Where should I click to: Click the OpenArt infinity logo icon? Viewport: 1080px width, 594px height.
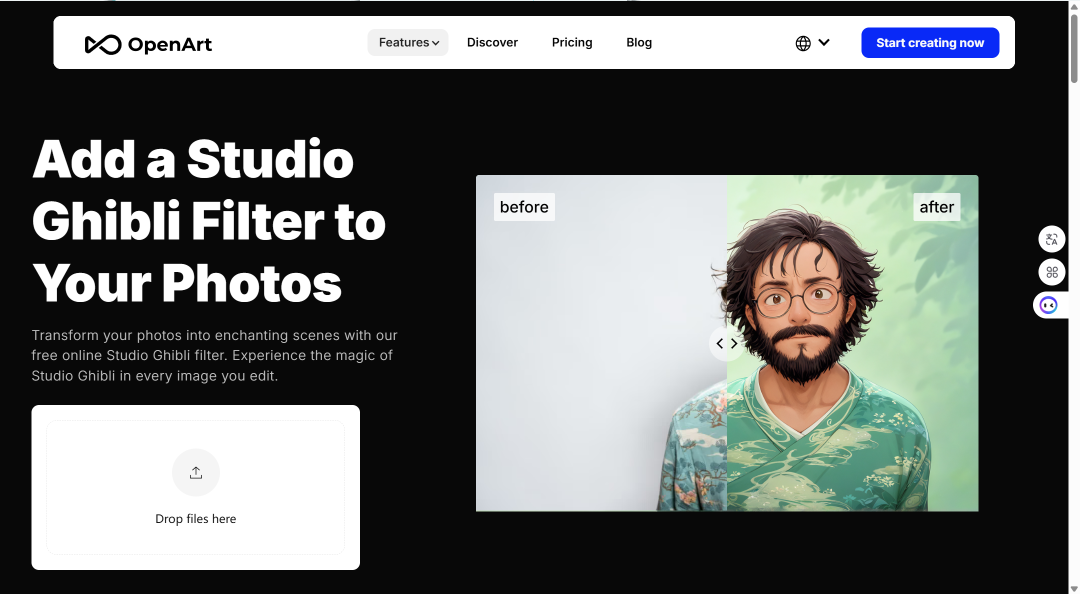tap(103, 45)
